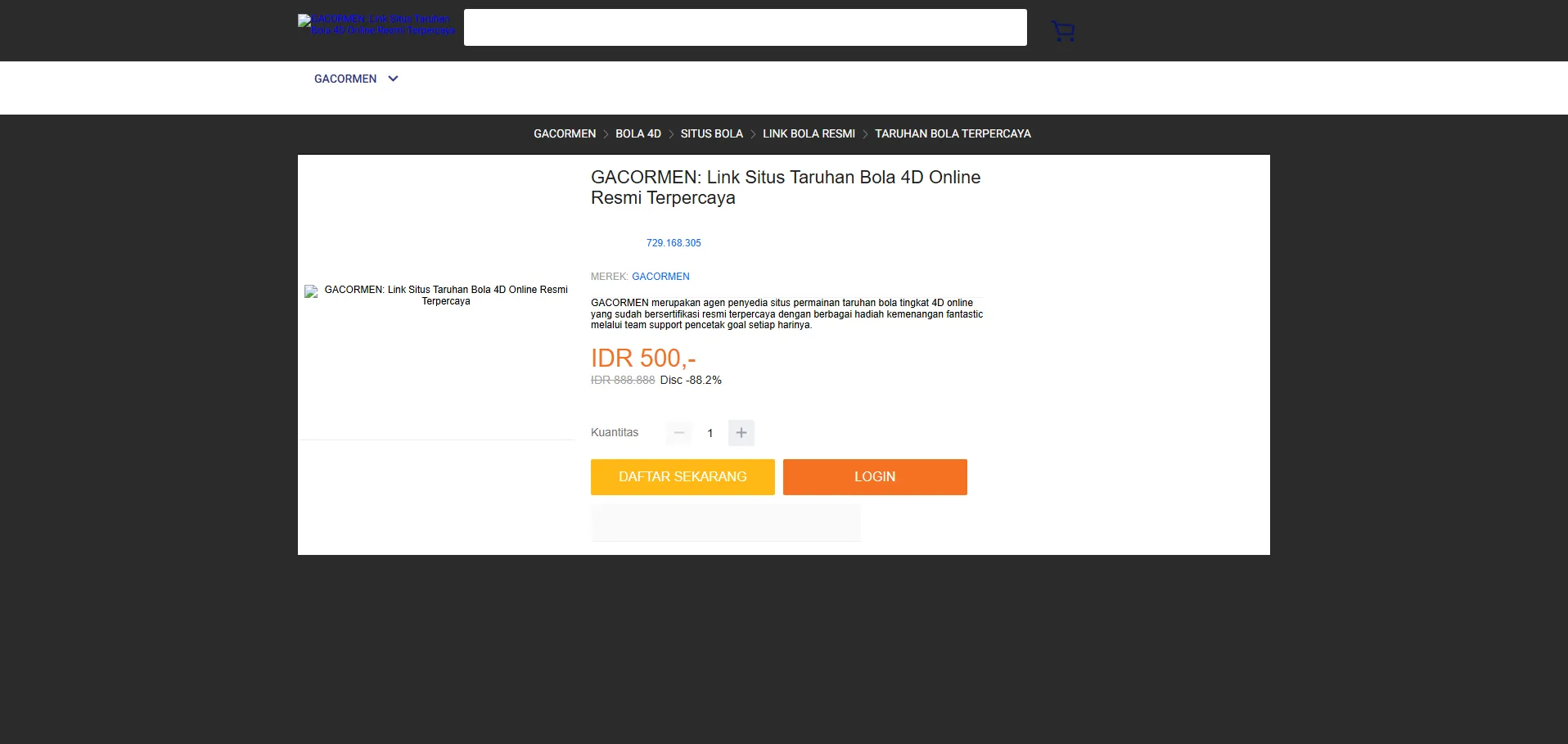Open the LINK BOLA RESMI breadcrumb
This screenshot has width=1568, height=744.
coord(809,133)
